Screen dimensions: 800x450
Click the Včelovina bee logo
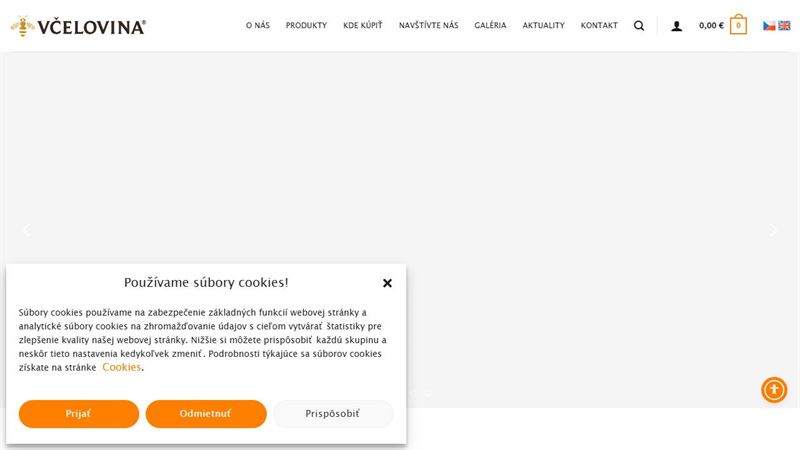pos(78,26)
